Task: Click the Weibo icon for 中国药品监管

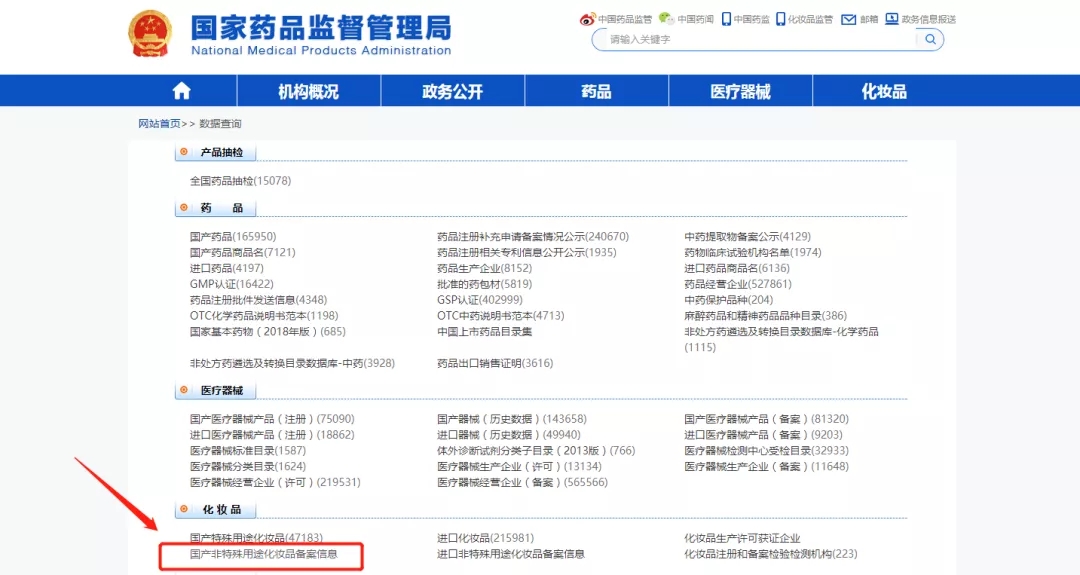Action: tap(587, 19)
